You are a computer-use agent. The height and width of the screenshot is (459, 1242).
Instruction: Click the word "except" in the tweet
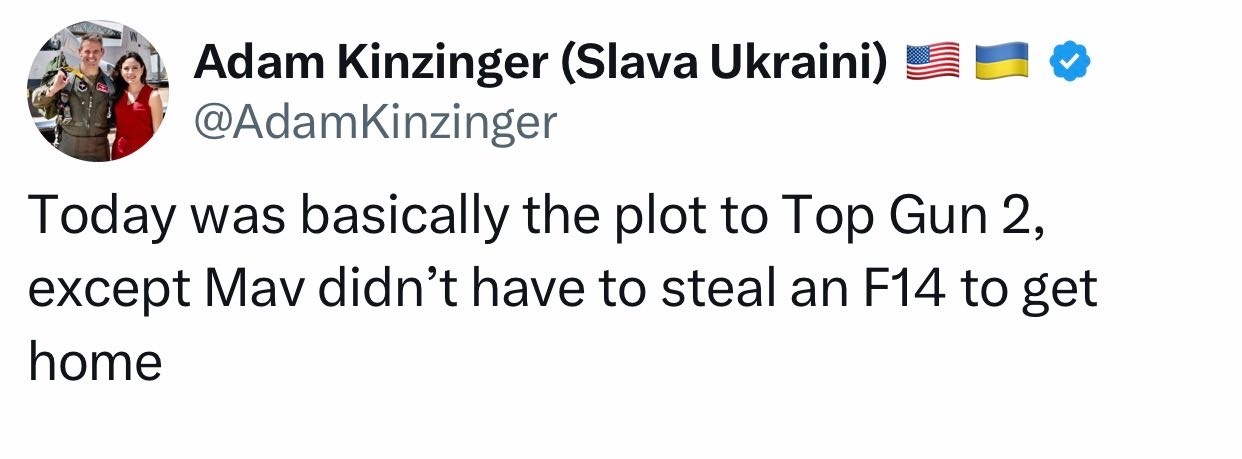point(110,292)
